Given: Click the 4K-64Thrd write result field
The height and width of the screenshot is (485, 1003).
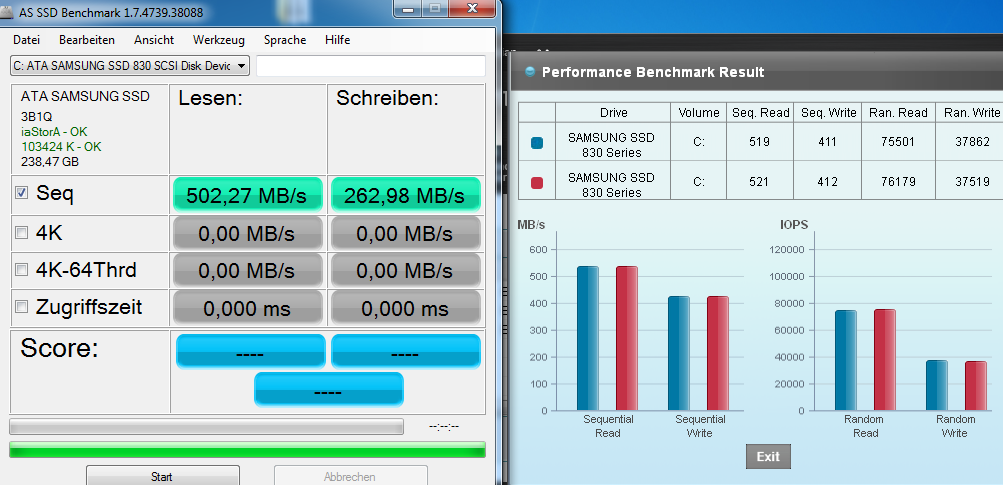Looking at the screenshot, I should click(x=406, y=271).
